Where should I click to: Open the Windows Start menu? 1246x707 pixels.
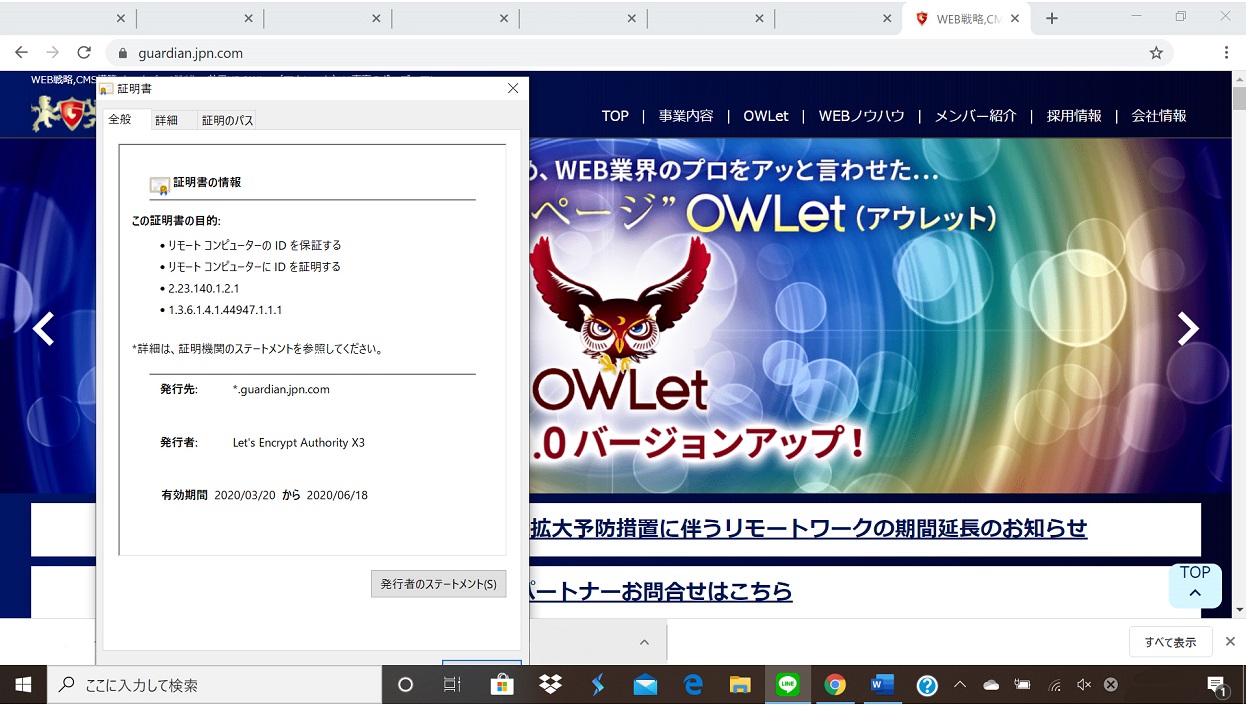[23, 685]
